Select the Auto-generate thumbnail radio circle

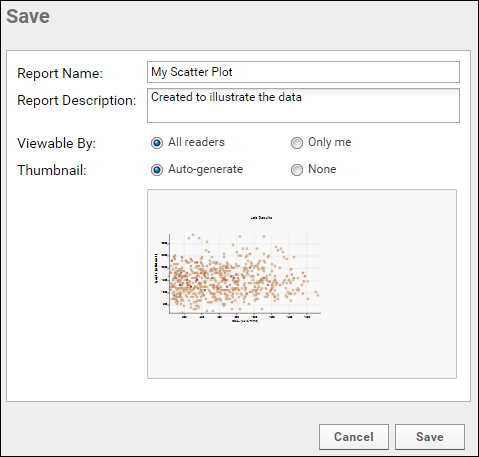157,170
